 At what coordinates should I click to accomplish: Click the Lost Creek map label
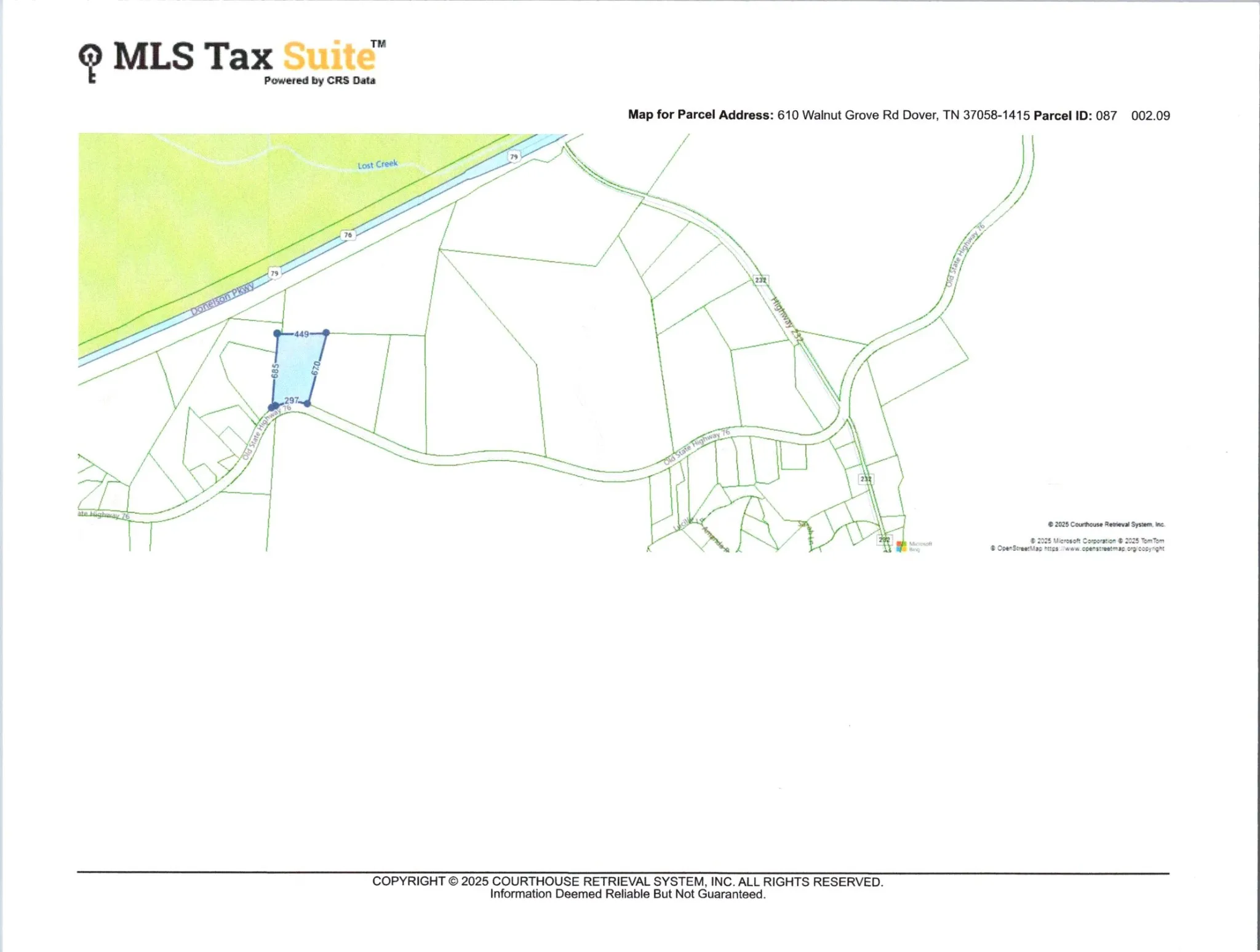378,164
